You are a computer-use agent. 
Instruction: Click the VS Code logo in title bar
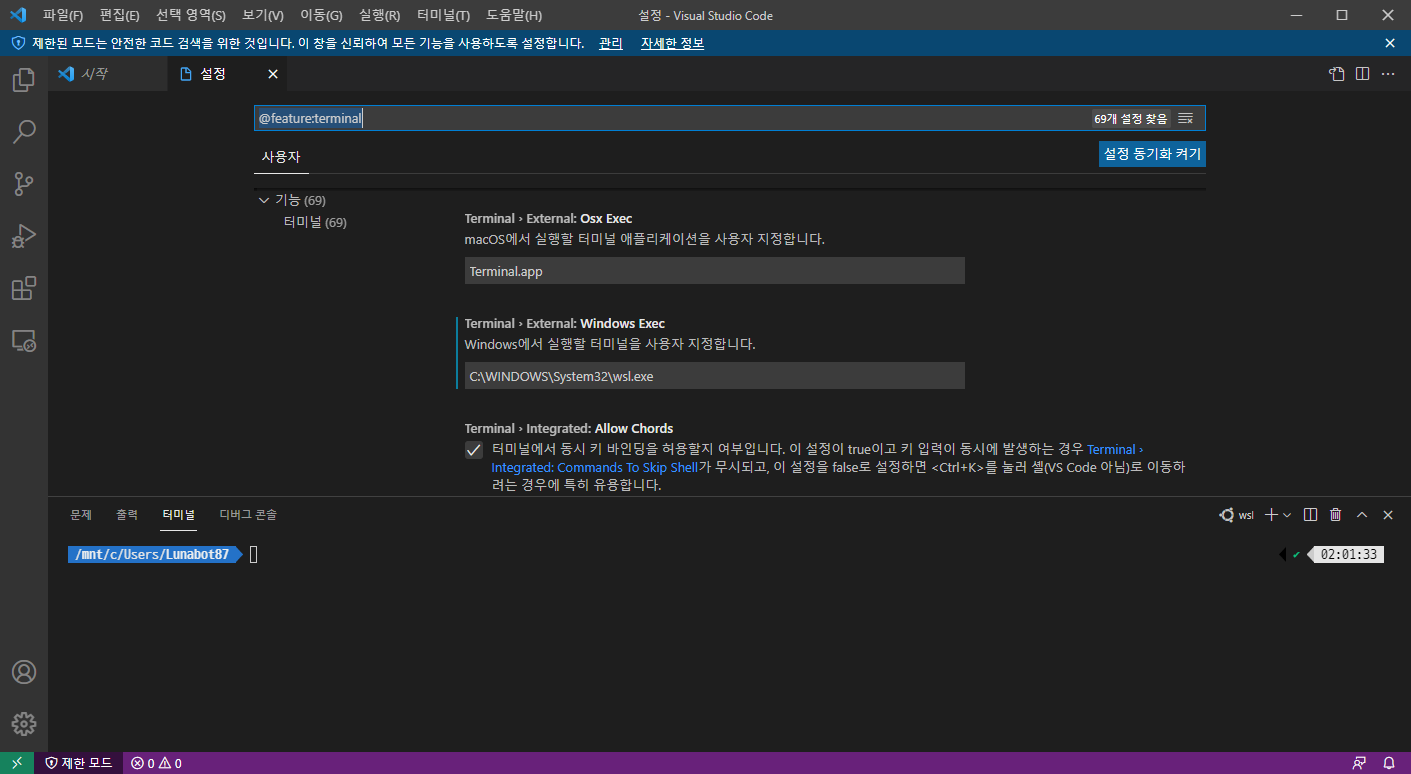(17, 15)
